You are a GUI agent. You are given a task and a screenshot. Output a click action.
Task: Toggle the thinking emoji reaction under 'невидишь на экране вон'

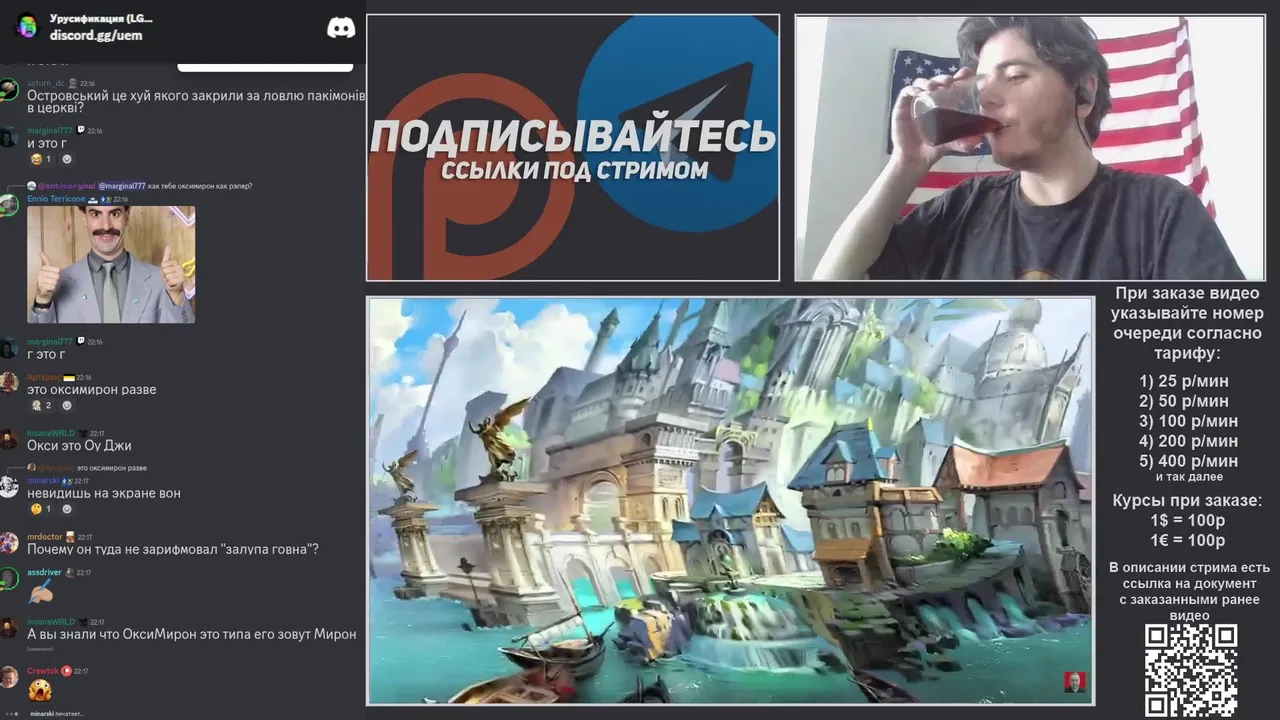(x=41, y=509)
